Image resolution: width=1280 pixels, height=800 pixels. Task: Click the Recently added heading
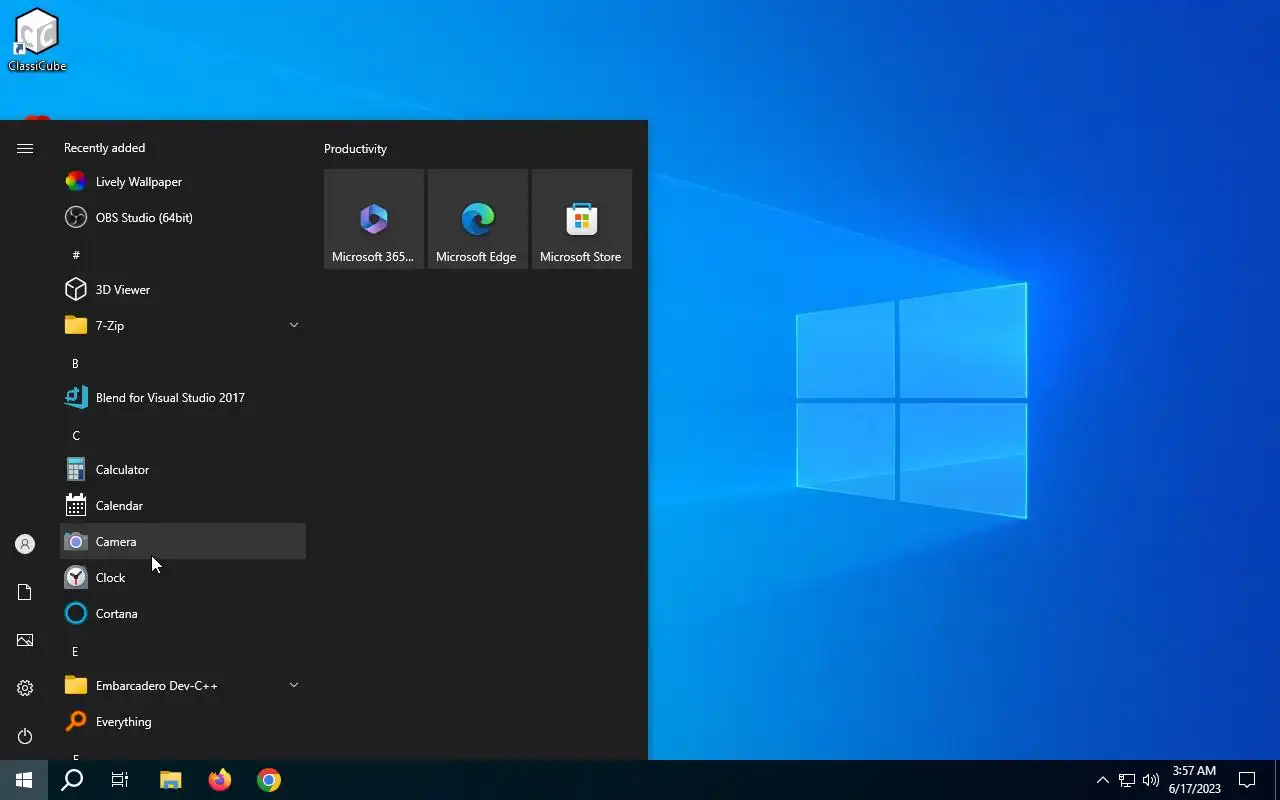104,148
